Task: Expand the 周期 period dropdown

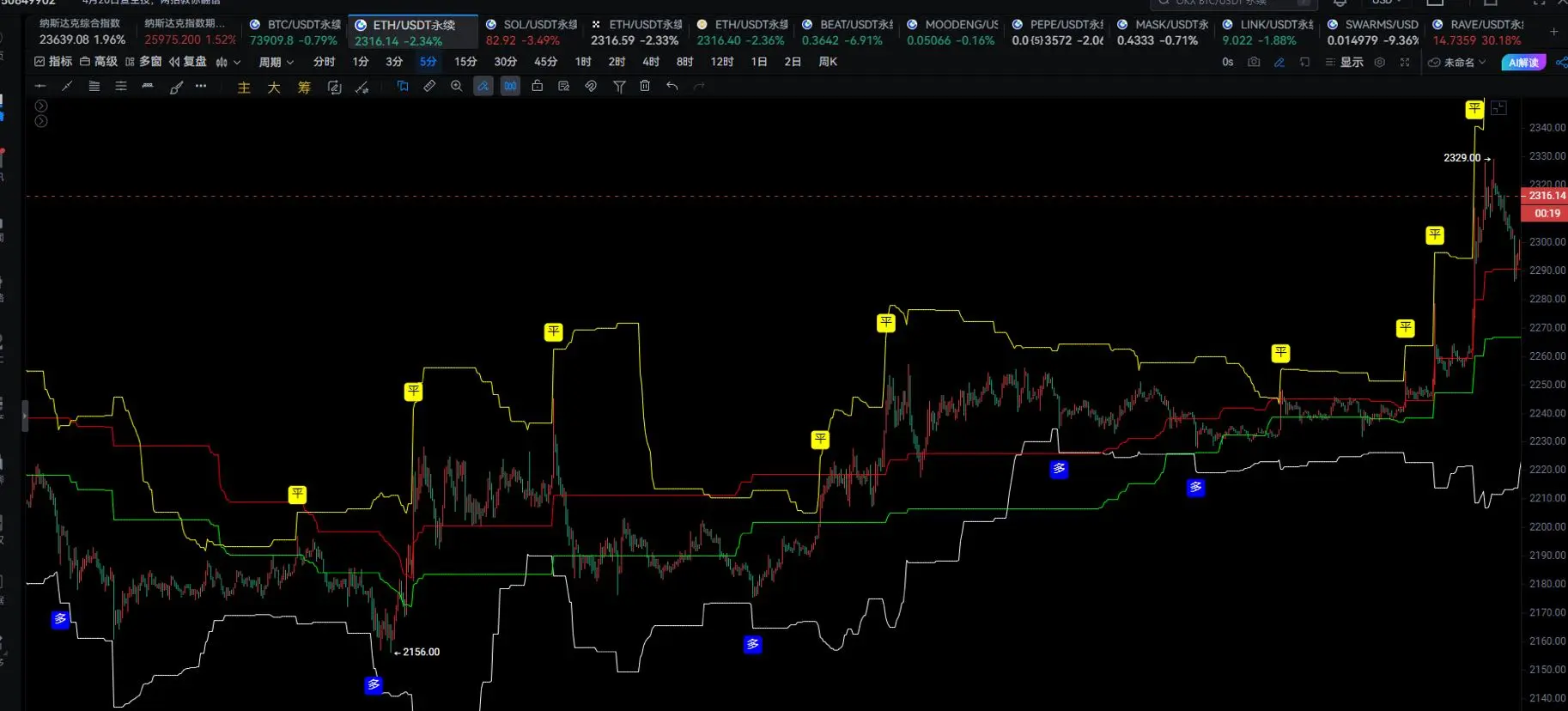Action: [x=277, y=62]
